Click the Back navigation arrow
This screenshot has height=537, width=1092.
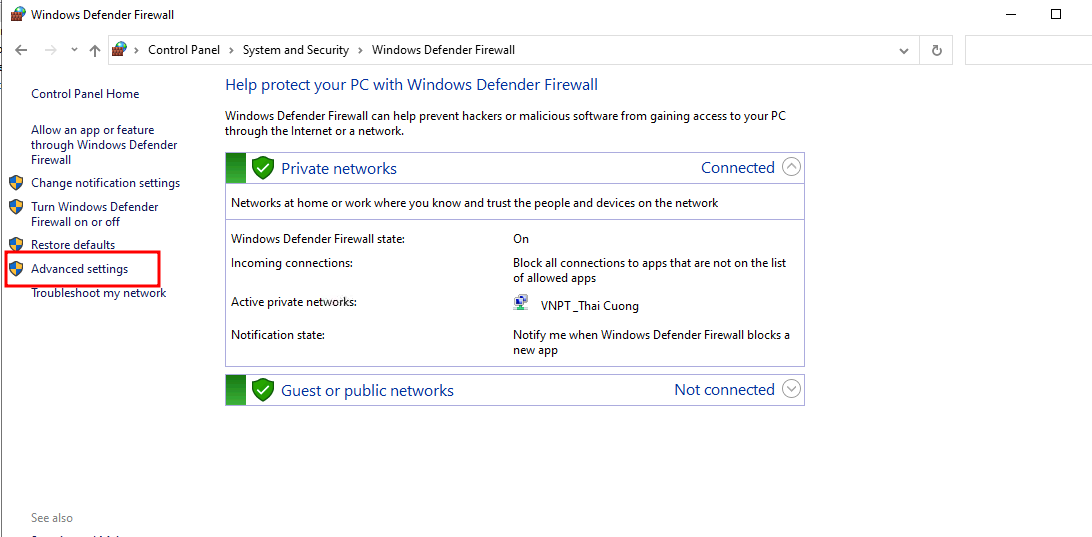(x=22, y=50)
